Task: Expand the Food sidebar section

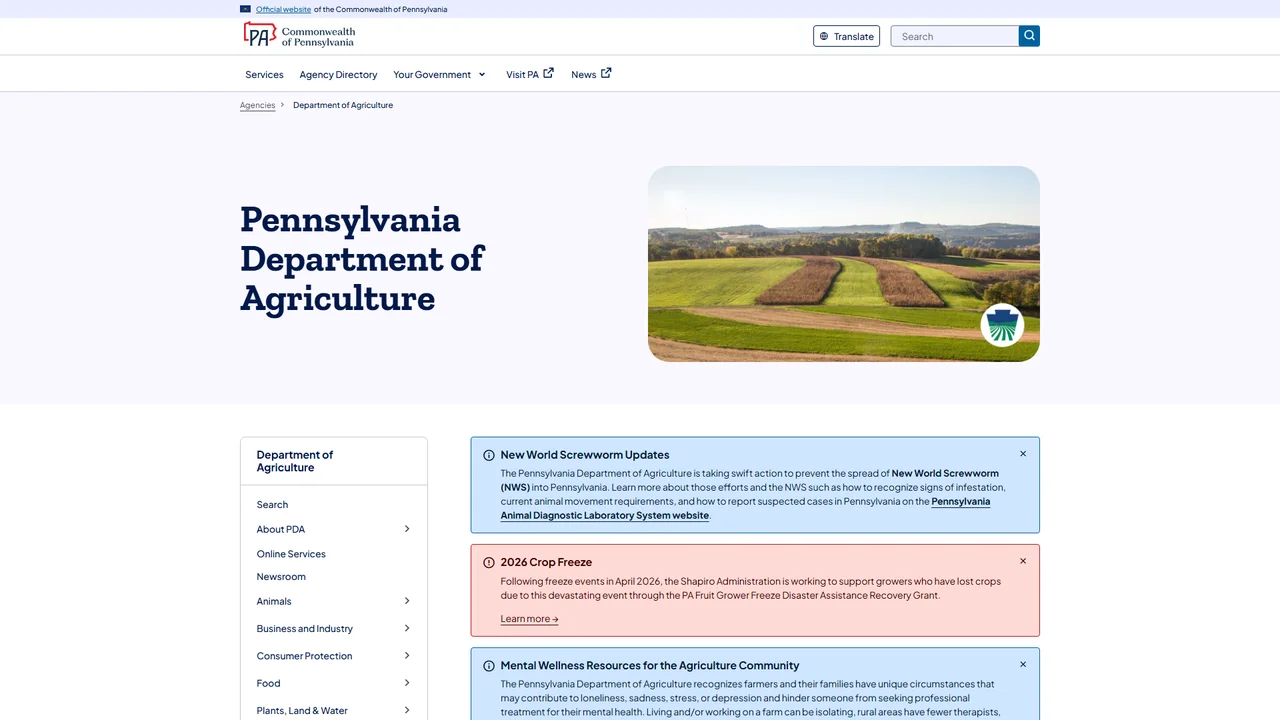Action: click(407, 683)
